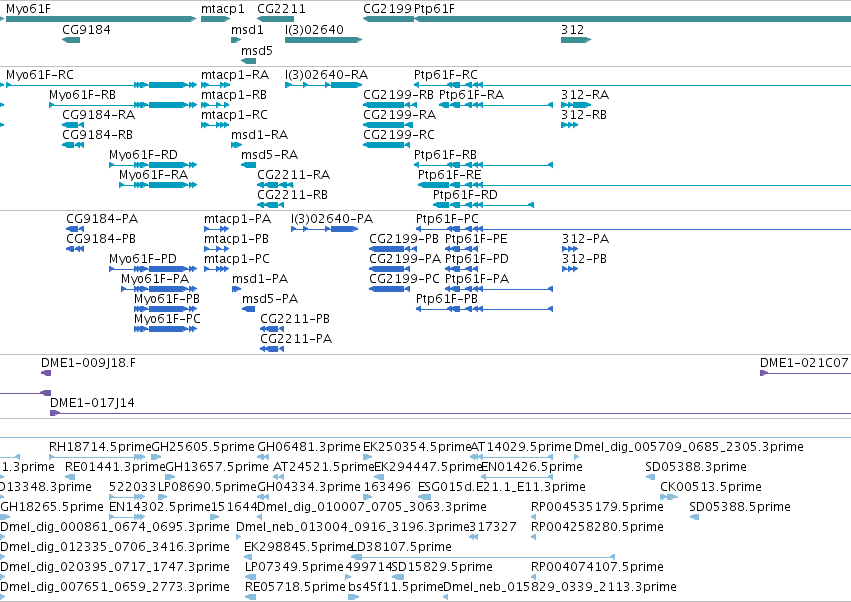Click the CG2211 gene label
The image size is (851, 602).
(x=281, y=9)
